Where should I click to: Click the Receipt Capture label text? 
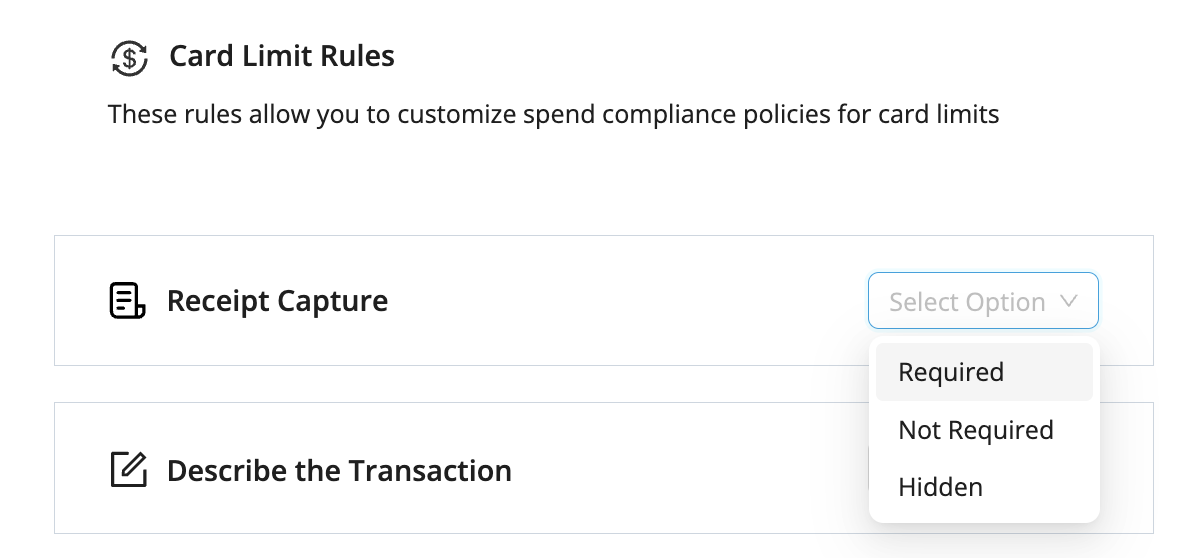pyautogui.click(x=277, y=301)
